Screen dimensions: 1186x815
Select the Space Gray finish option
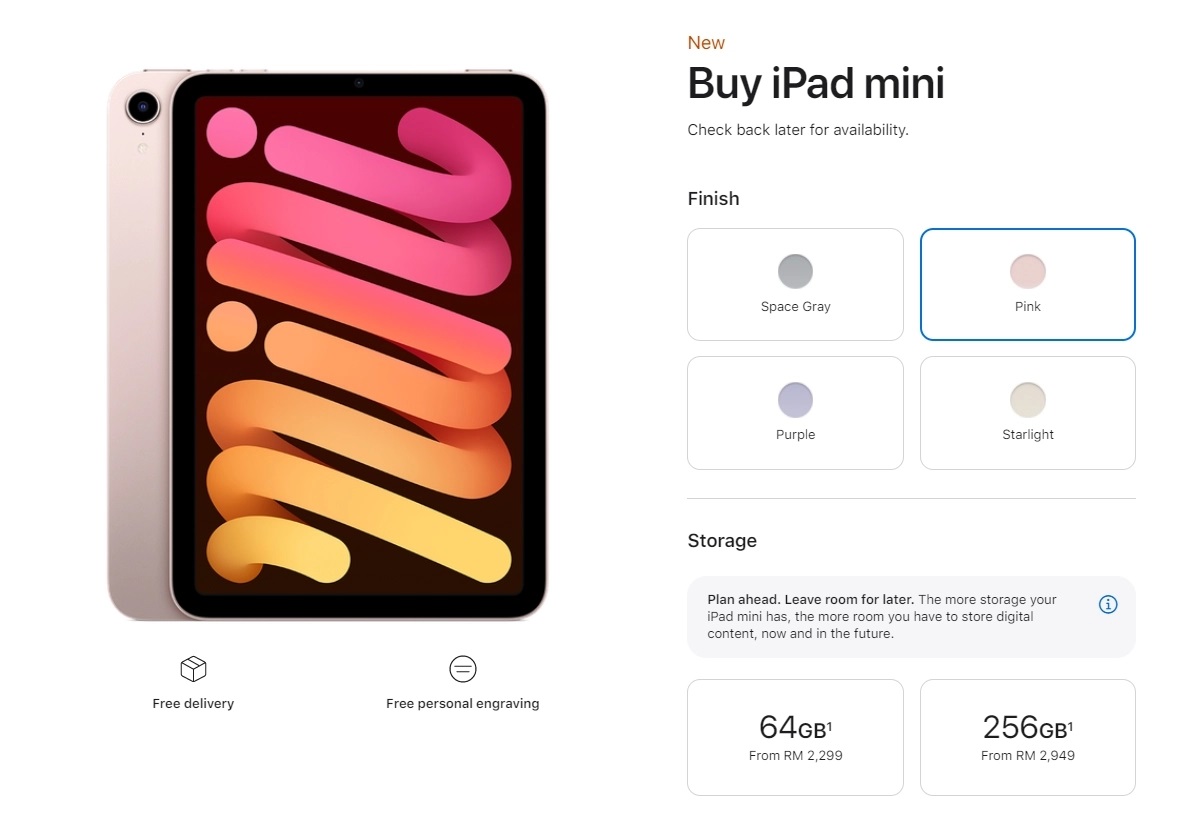pyautogui.click(x=795, y=284)
